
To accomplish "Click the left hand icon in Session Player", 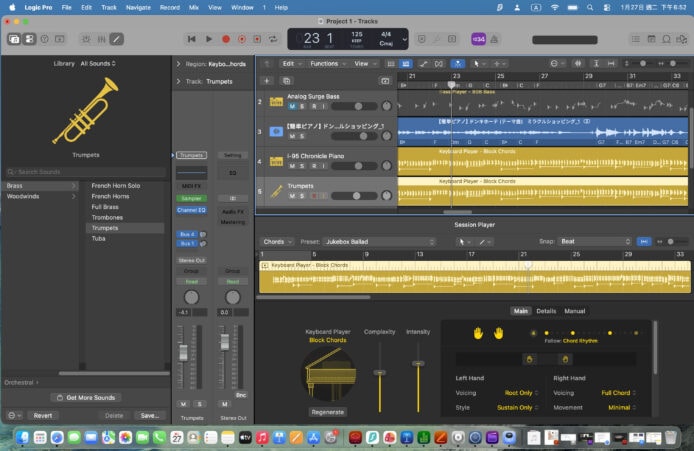I will [x=479, y=333].
